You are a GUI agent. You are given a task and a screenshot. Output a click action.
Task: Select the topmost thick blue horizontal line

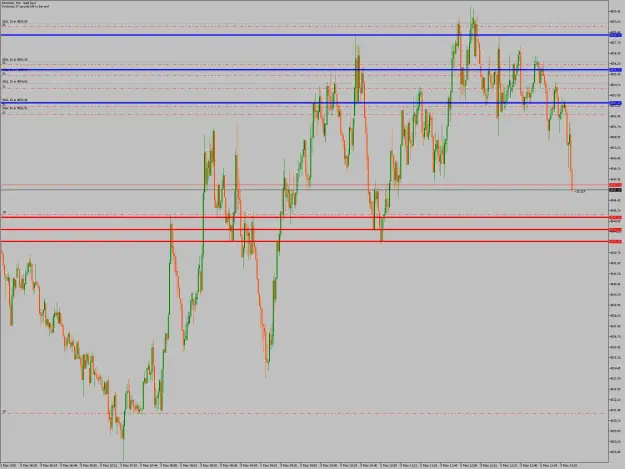305,35
